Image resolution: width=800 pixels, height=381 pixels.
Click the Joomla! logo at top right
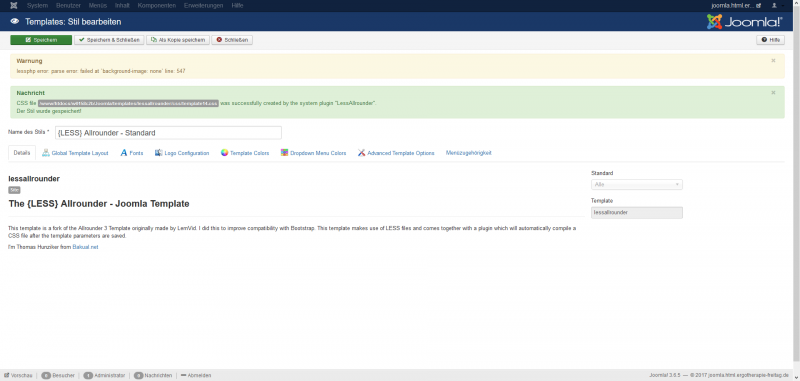[x=744, y=21]
